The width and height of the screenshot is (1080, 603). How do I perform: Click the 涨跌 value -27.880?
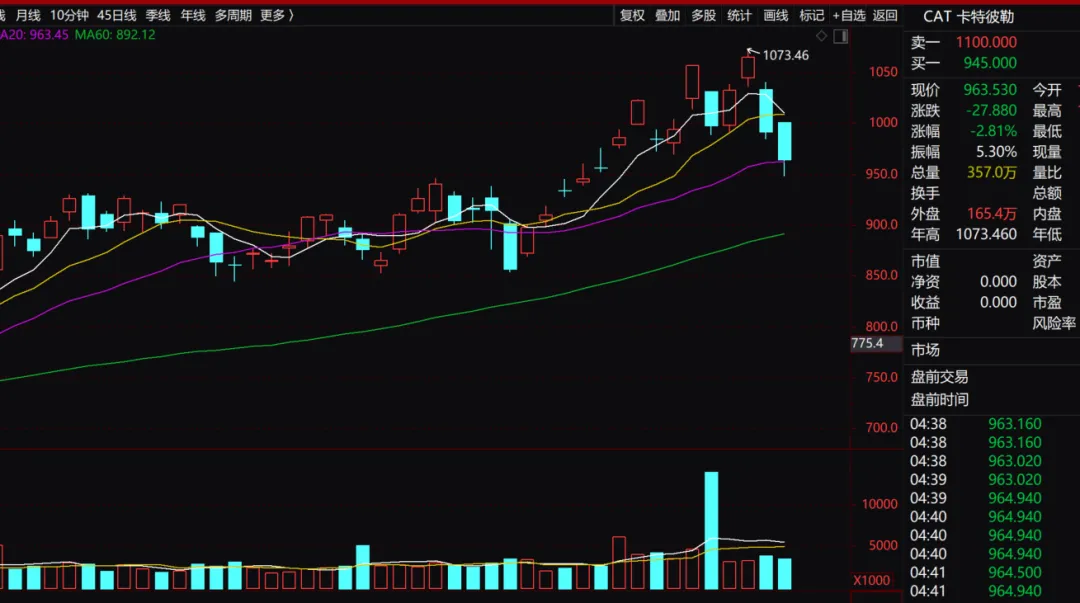coord(991,110)
